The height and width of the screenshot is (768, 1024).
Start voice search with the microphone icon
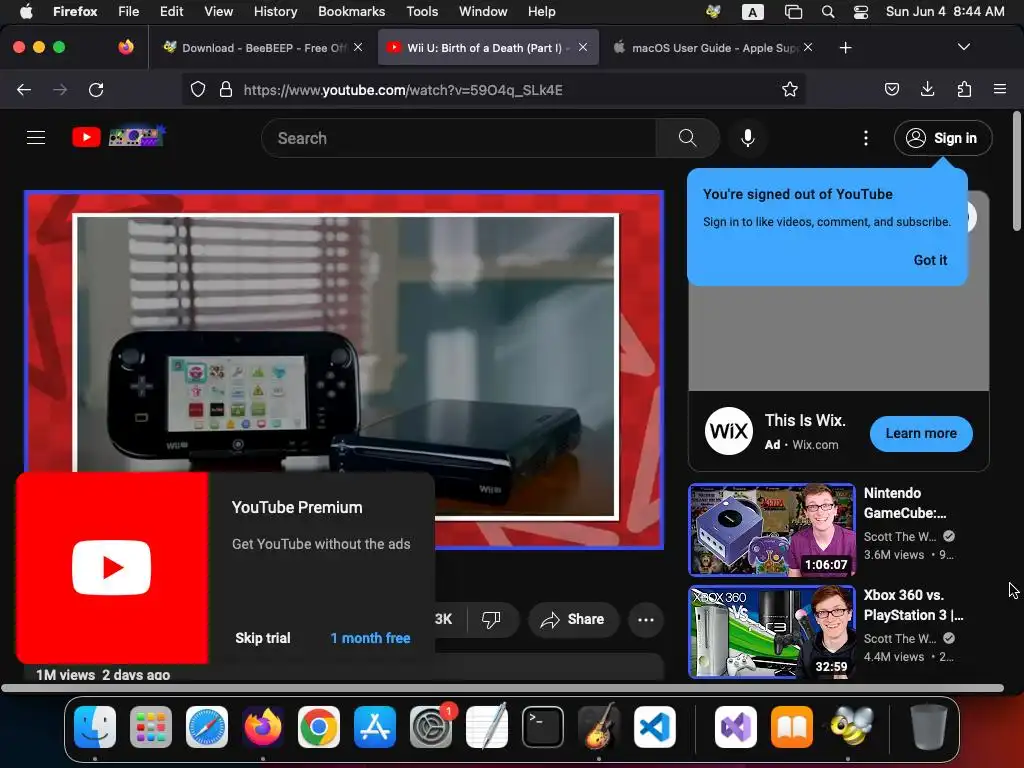[748, 138]
